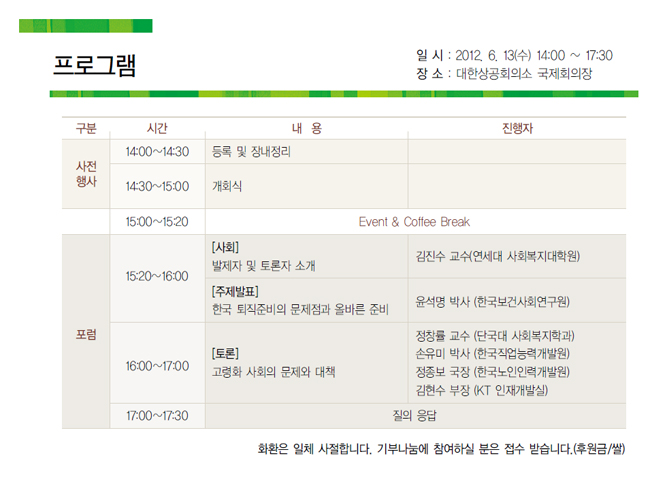The image size is (670, 477).
Task: Select speaker 윤석명 박사 entry
Action: click(492, 300)
